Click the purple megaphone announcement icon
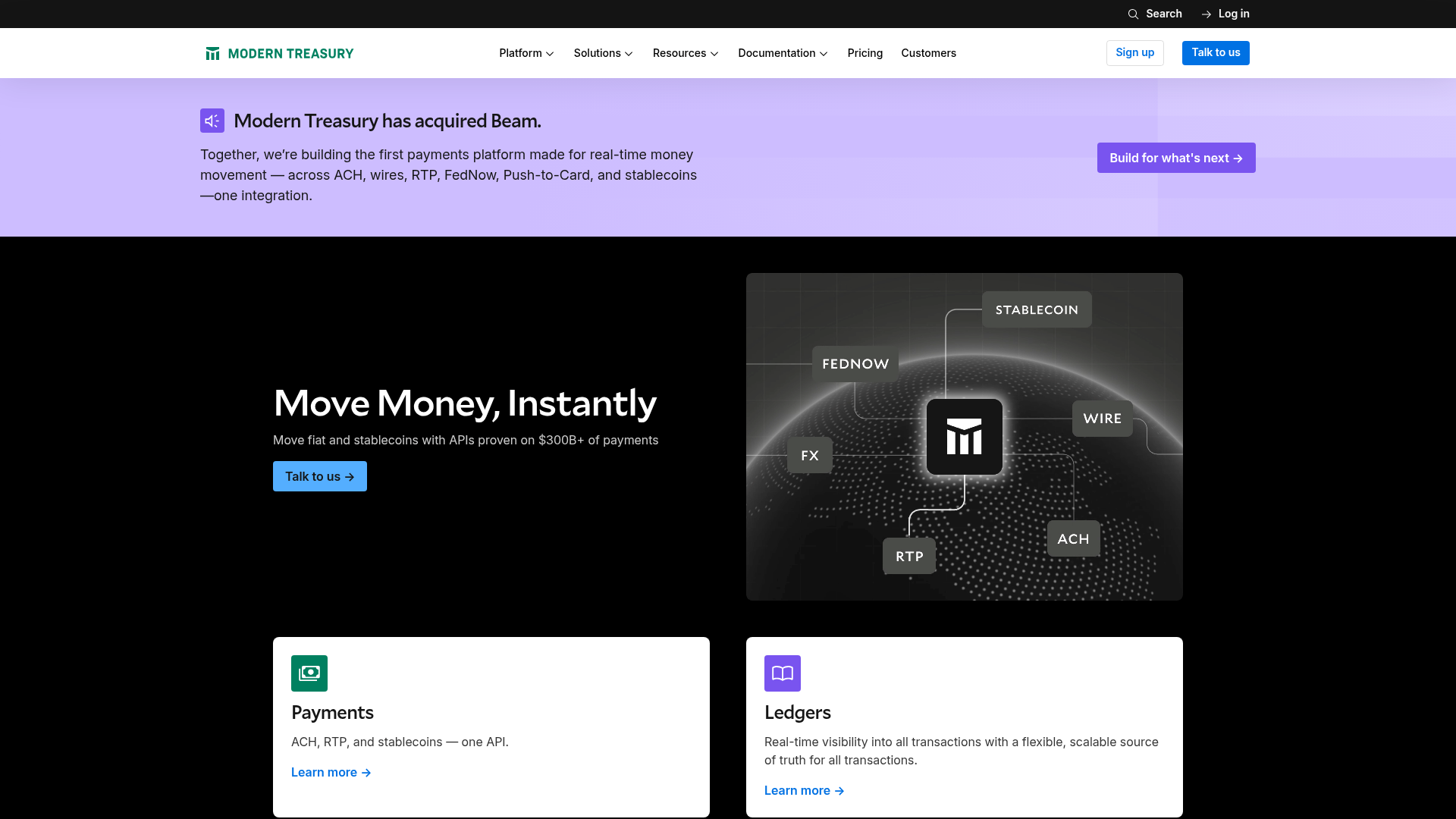Viewport: 1456px width, 819px height. [212, 121]
